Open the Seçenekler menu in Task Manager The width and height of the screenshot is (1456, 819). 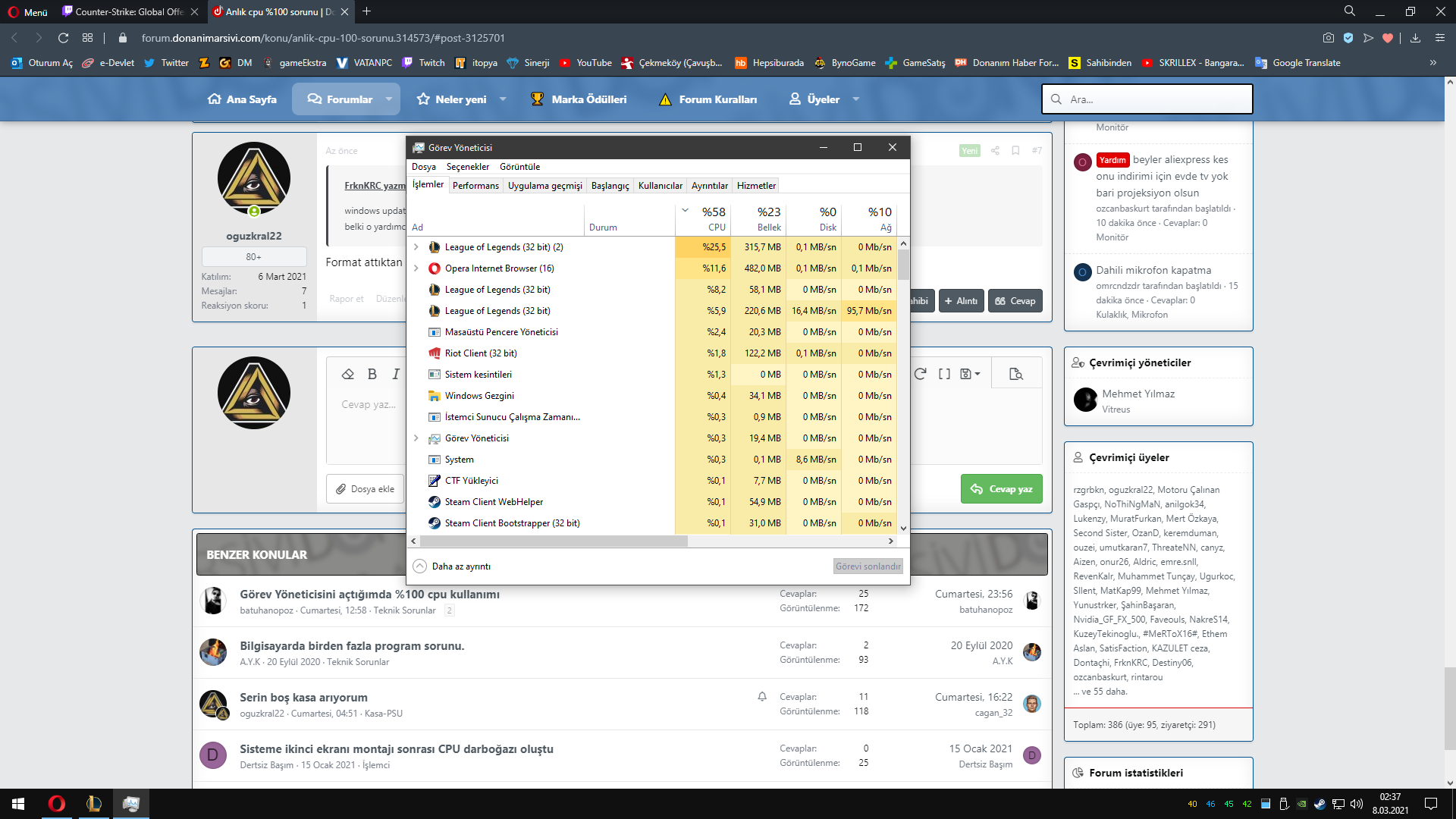coord(467,167)
